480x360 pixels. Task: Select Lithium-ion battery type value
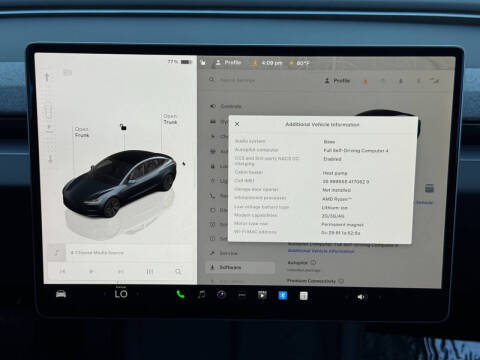335,207
